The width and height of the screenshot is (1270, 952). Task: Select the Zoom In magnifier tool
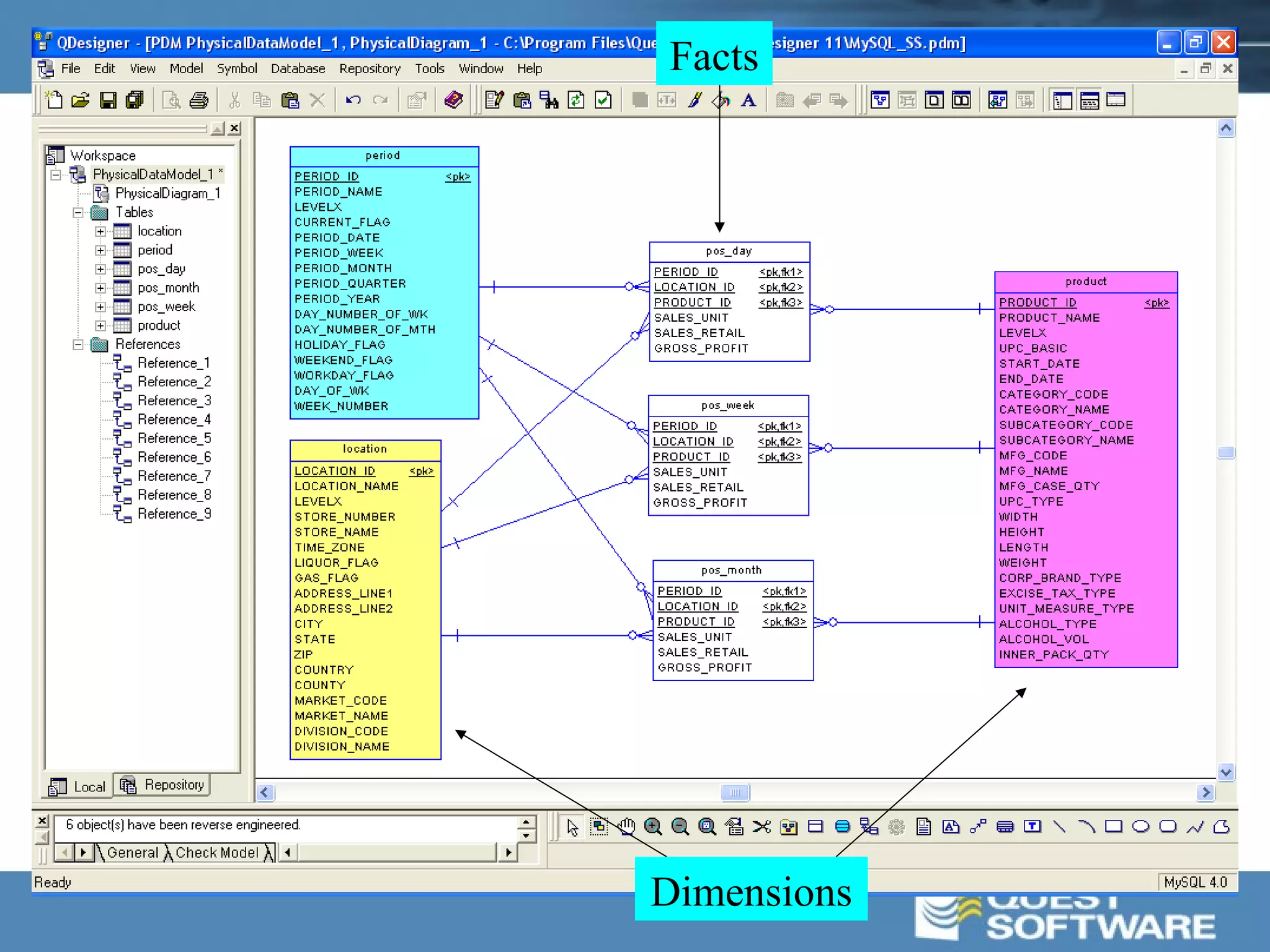[652, 826]
